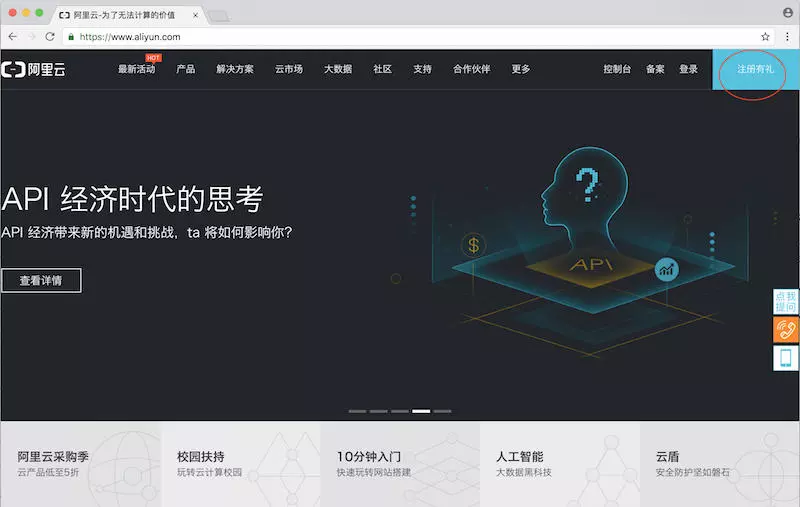Select the 阿里云 browser tab

coord(128,15)
